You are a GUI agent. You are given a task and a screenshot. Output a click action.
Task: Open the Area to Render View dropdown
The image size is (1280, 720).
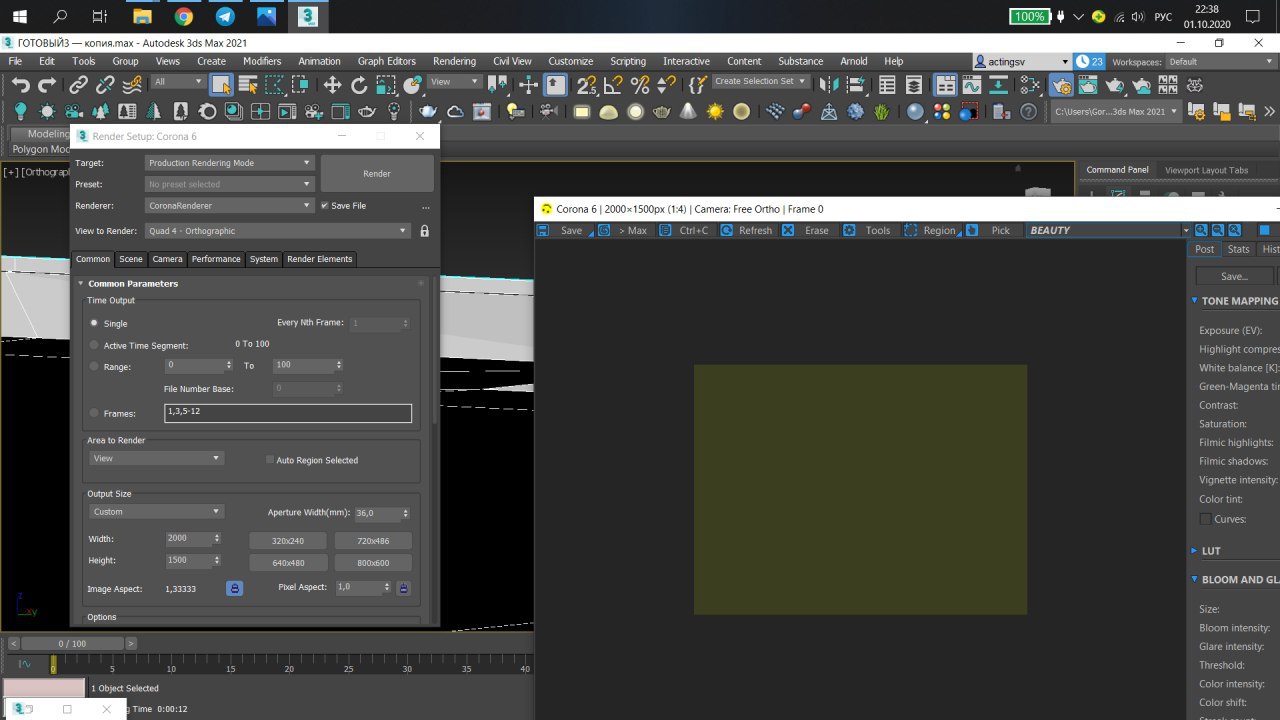[156, 458]
